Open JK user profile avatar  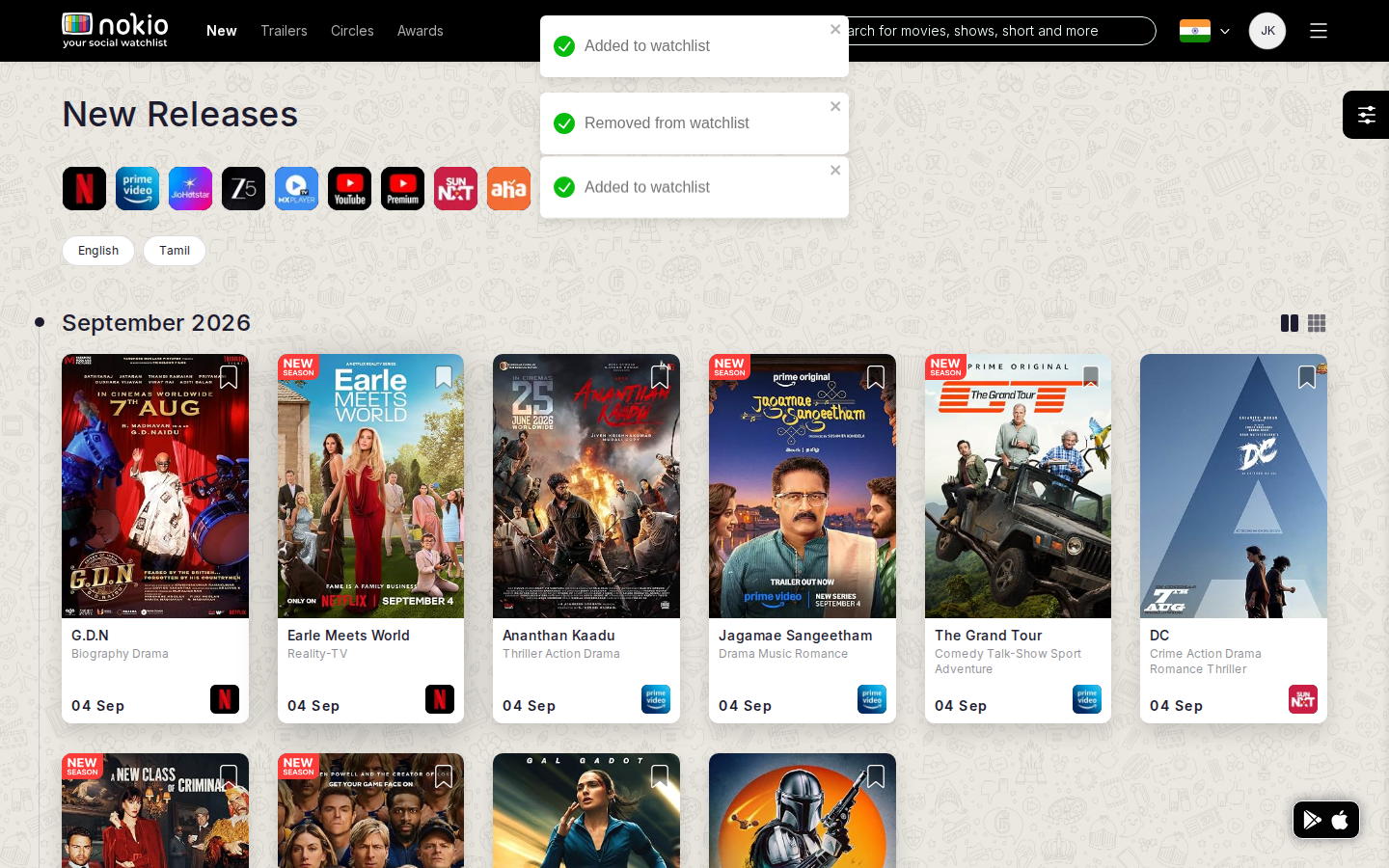click(x=1267, y=31)
